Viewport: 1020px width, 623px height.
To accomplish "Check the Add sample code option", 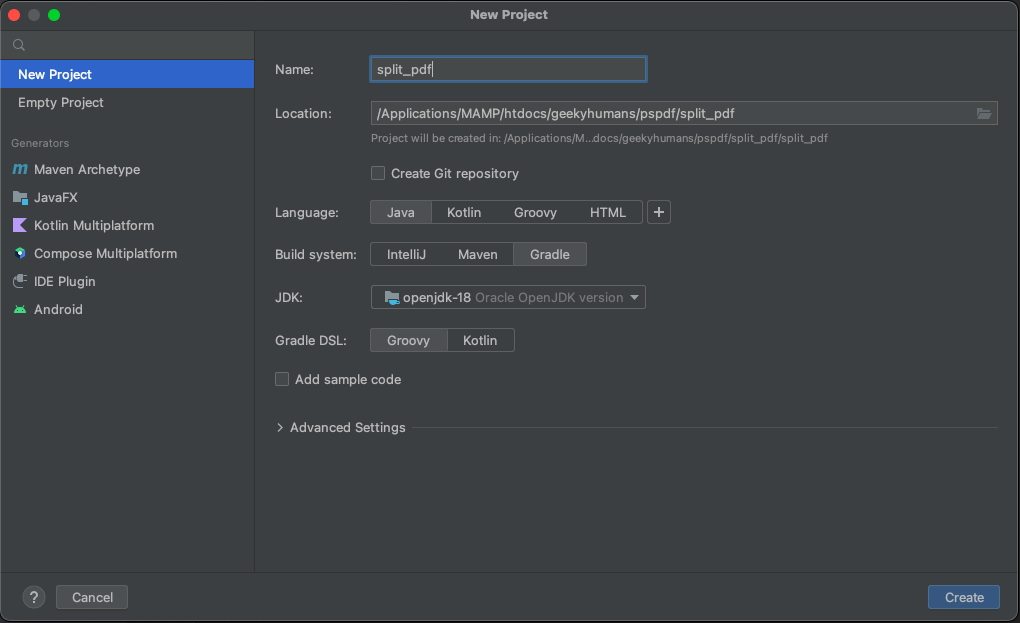I will coord(282,379).
